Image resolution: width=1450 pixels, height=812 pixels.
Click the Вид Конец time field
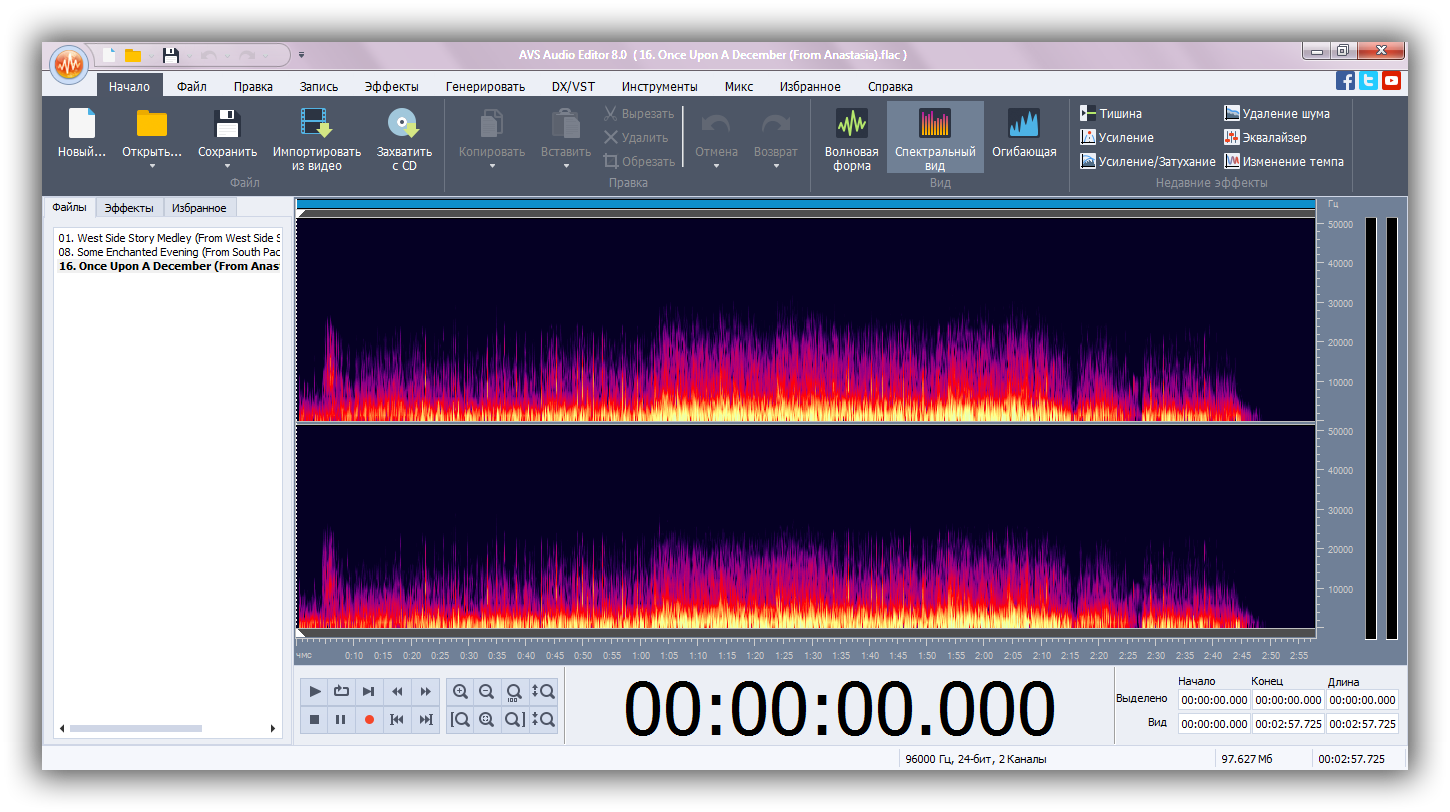tap(1288, 724)
